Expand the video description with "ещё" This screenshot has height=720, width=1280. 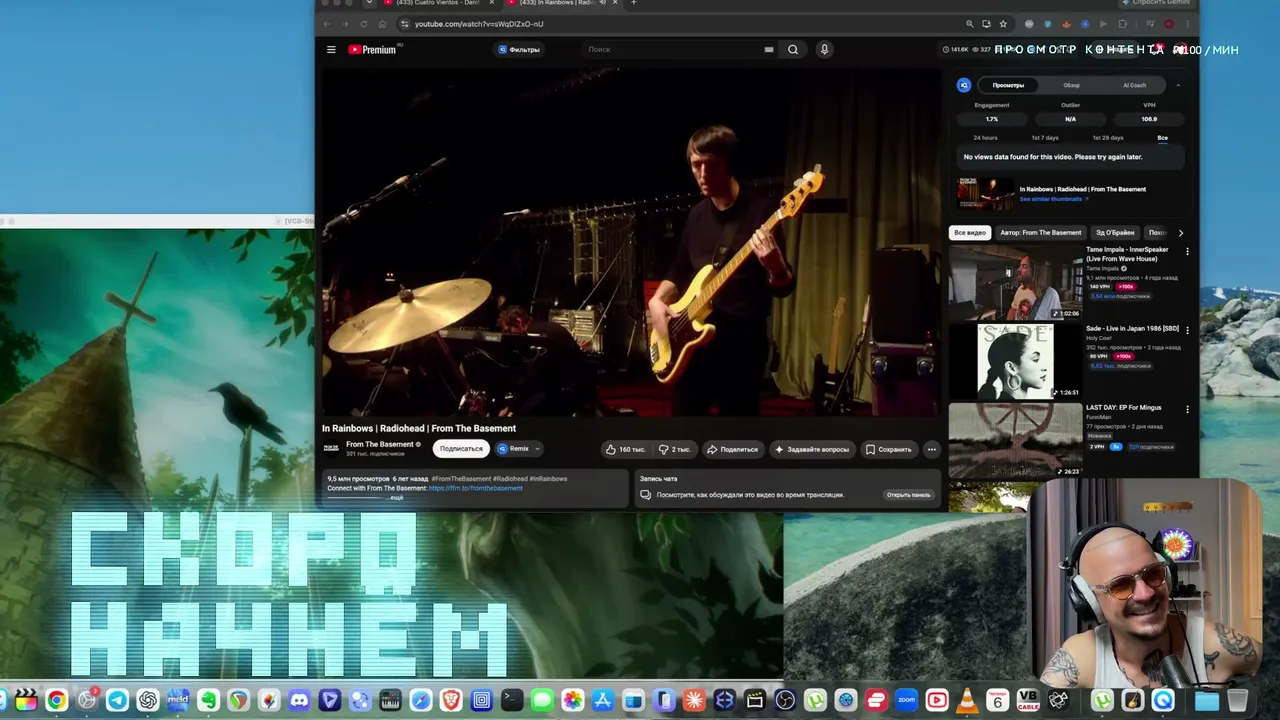click(397, 497)
